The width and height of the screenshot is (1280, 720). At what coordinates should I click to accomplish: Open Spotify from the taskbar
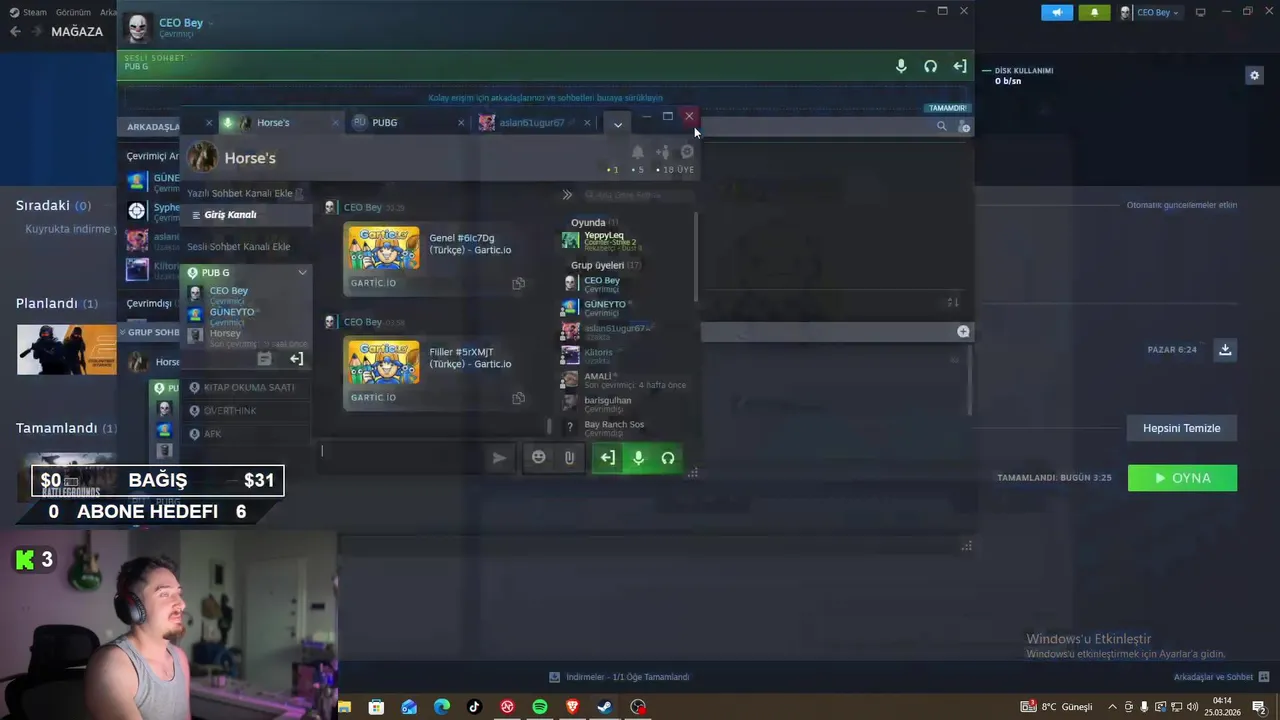tap(540, 707)
